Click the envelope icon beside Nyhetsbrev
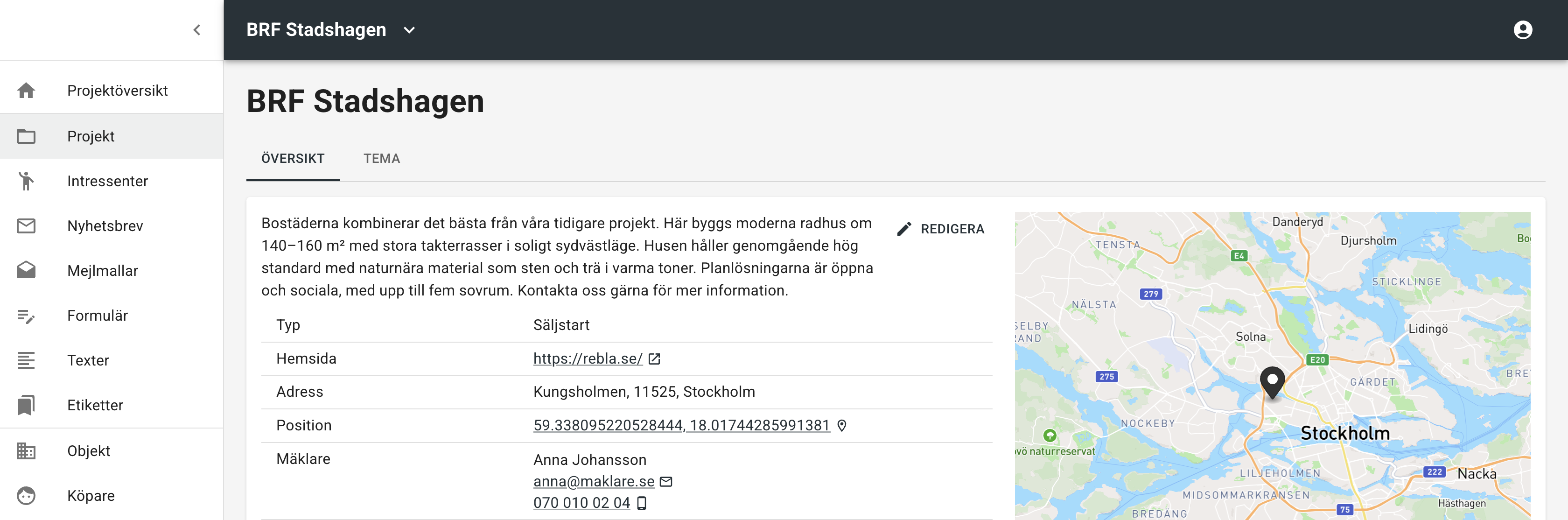The image size is (1568, 520). [x=26, y=226]
